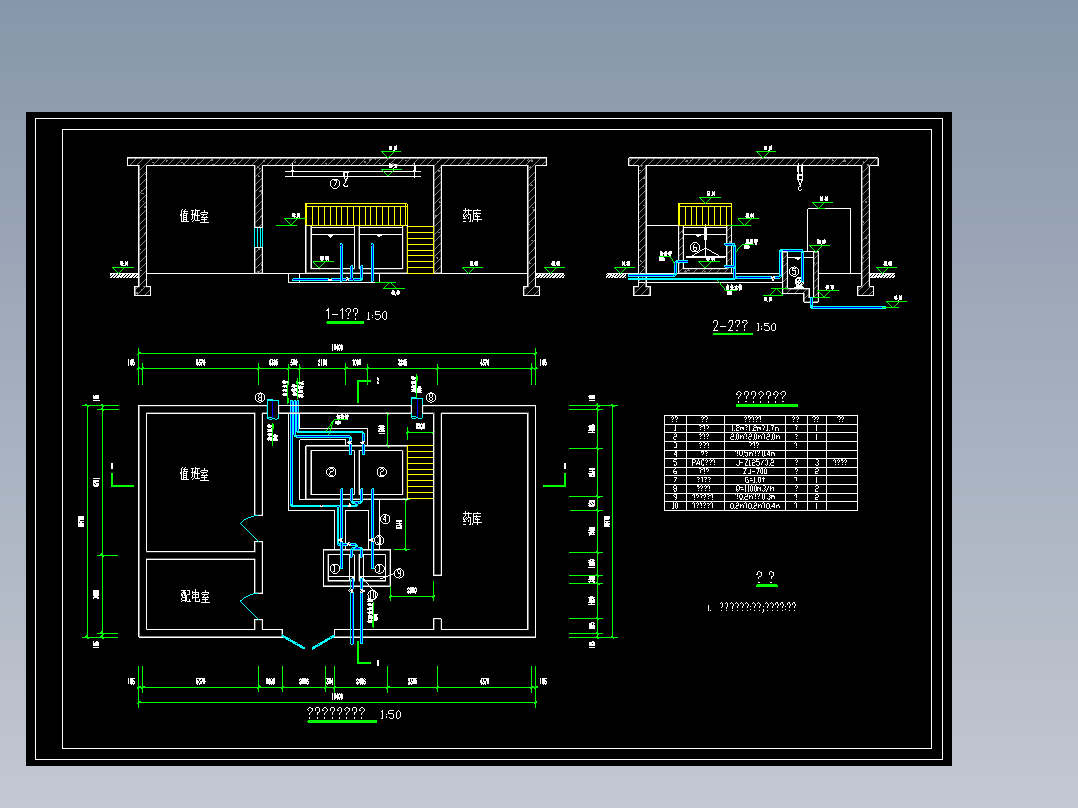Click the Q=1100m3/h cell in equipment table
The width and height of the screenshot is (1078, 808).
coord(755,488)
